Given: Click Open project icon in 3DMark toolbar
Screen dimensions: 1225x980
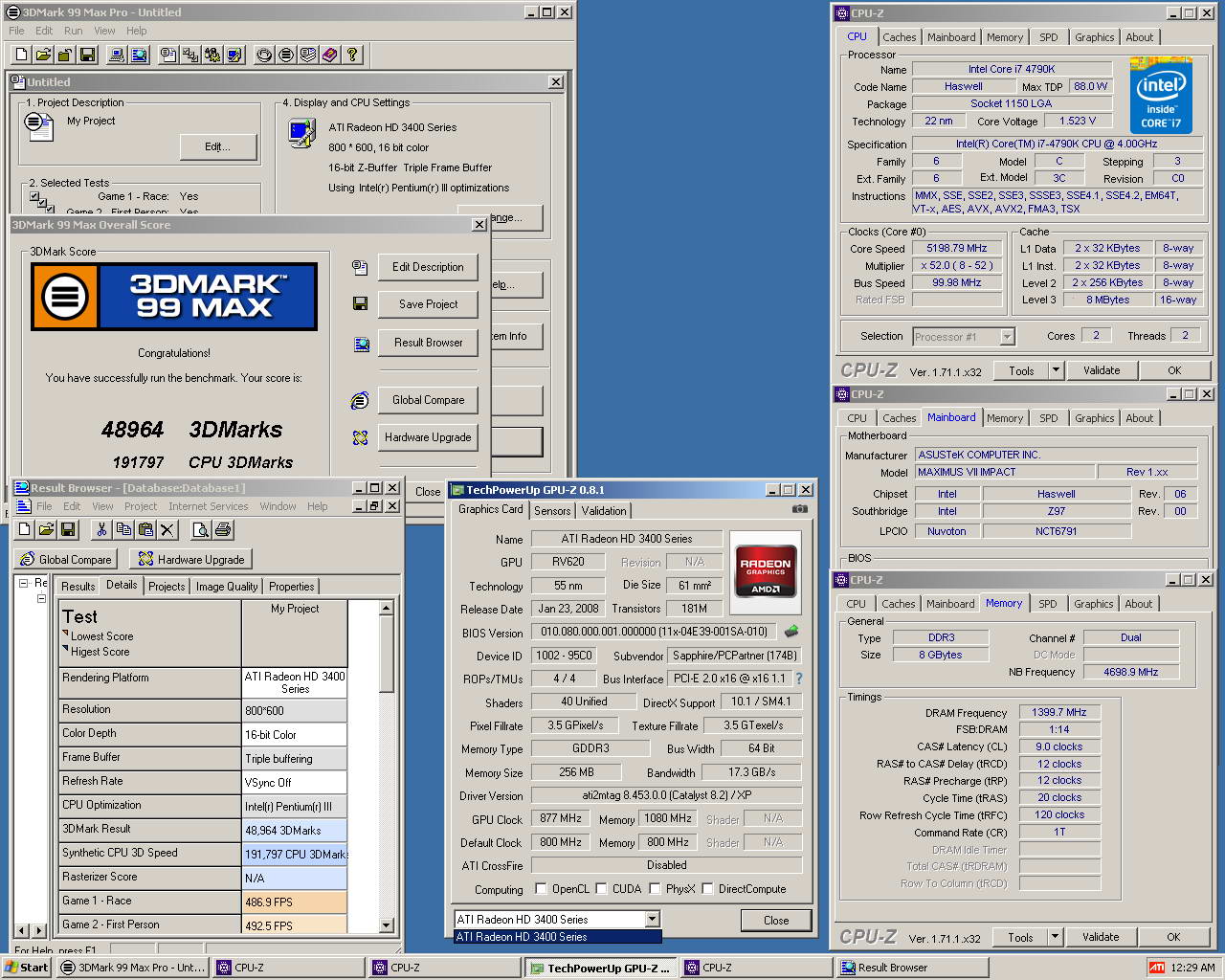Looking at the screenshot, I should [x=43, y=55].
